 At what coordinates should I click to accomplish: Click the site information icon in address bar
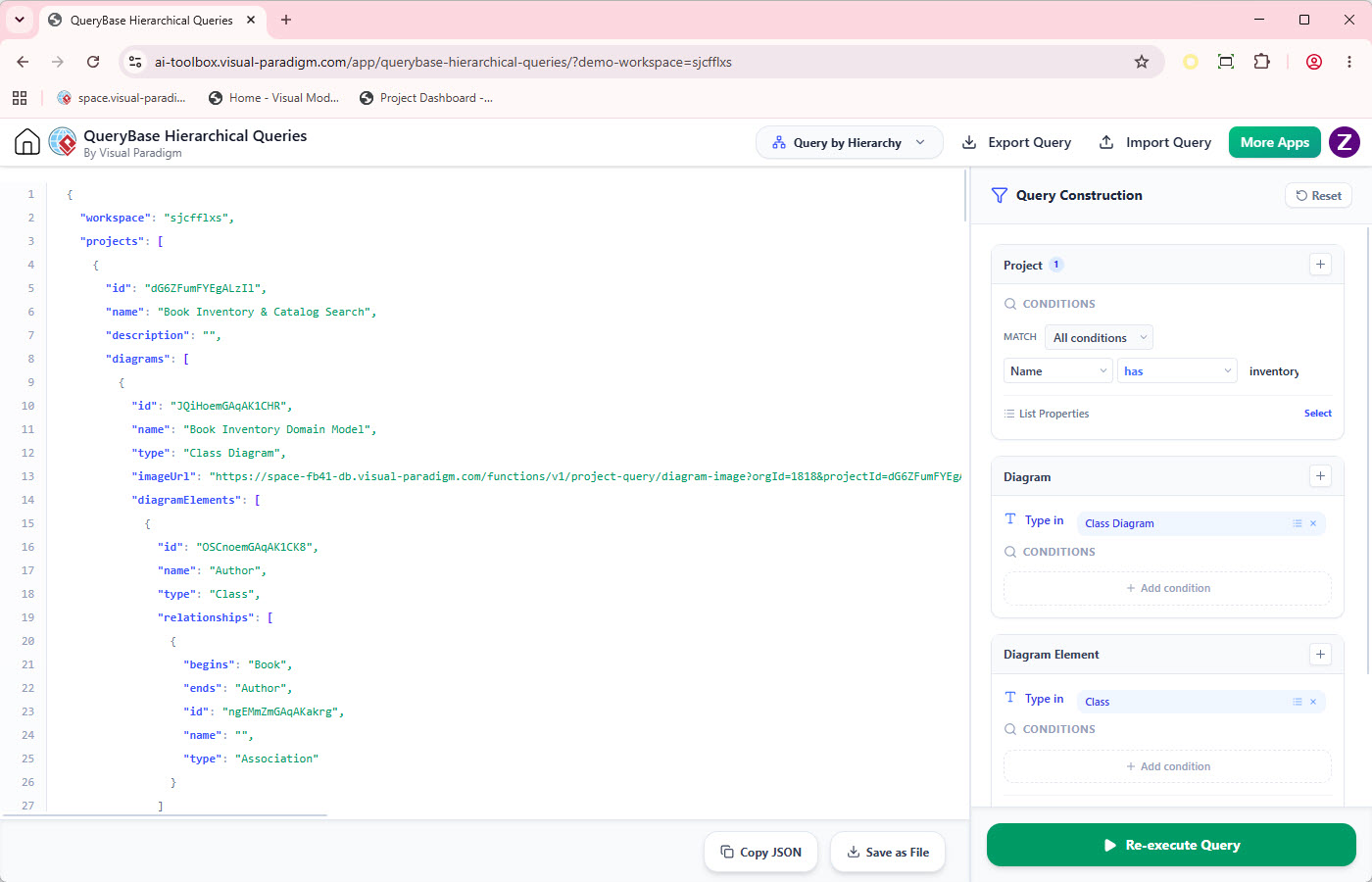pos(136,62)
